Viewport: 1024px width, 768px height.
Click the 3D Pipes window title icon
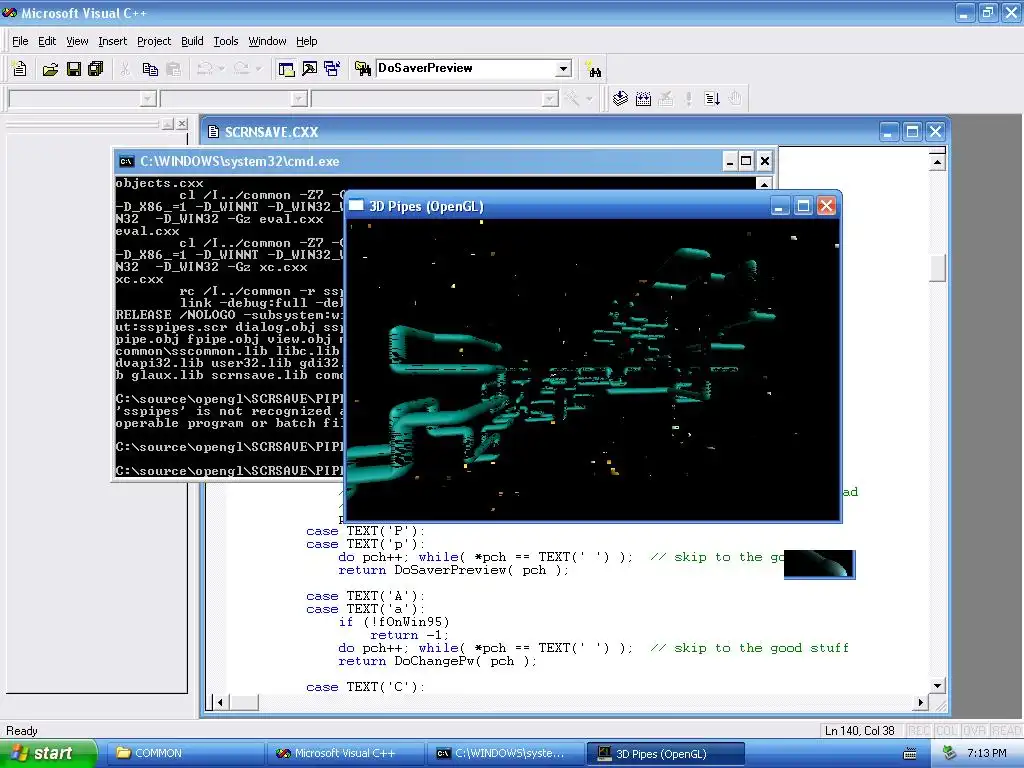click(356, 206)
